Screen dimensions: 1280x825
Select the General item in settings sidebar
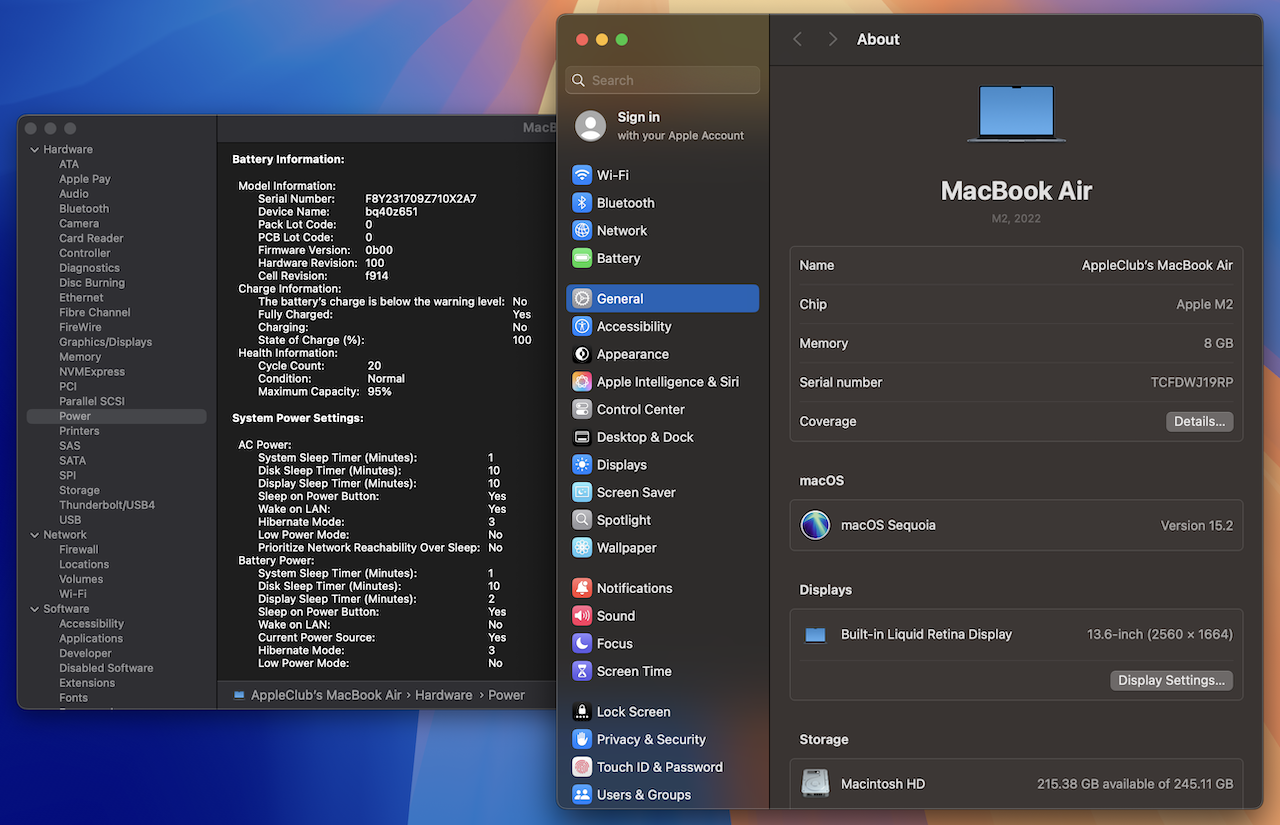pyautogui.click(x=662, y=298)
